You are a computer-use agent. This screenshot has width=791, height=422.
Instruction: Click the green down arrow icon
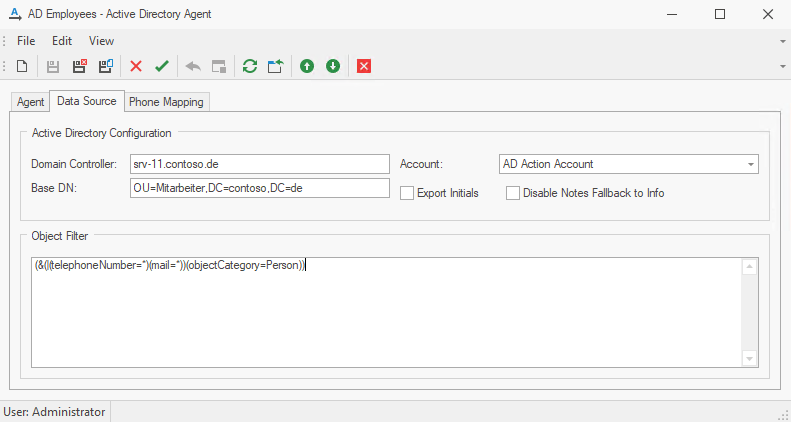(333, 66)
